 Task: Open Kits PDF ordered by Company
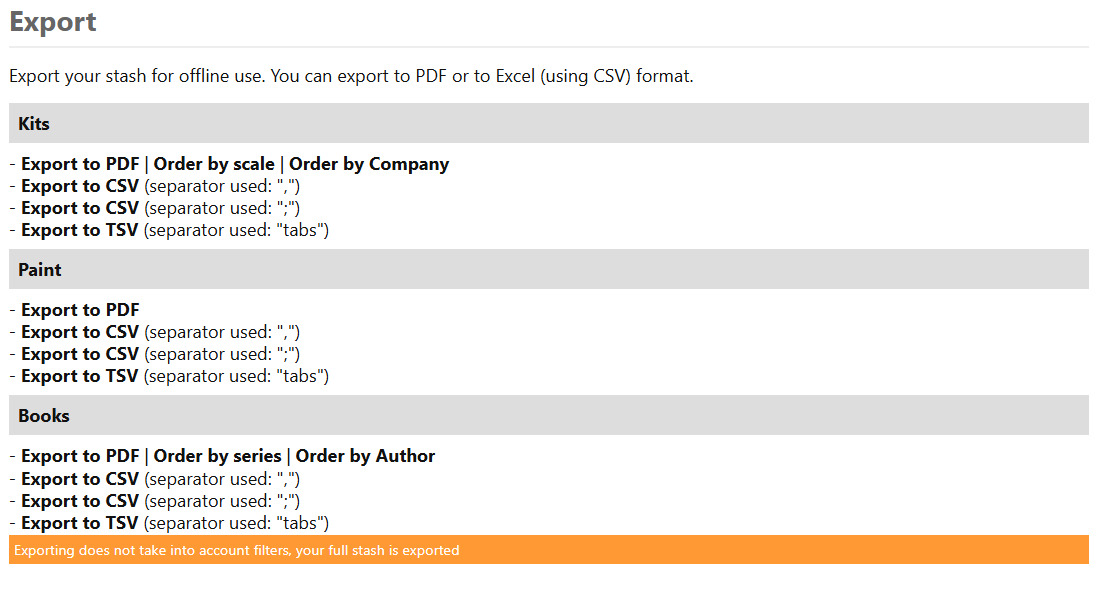tap(369, 164)
